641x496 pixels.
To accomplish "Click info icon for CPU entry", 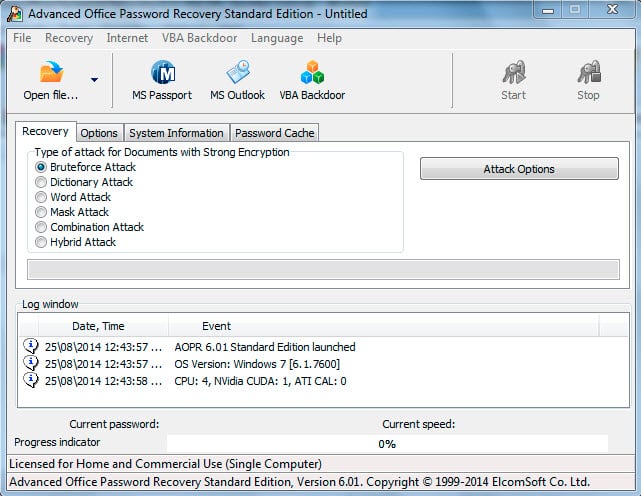I will pyautogui.click(x=31, y=380).
